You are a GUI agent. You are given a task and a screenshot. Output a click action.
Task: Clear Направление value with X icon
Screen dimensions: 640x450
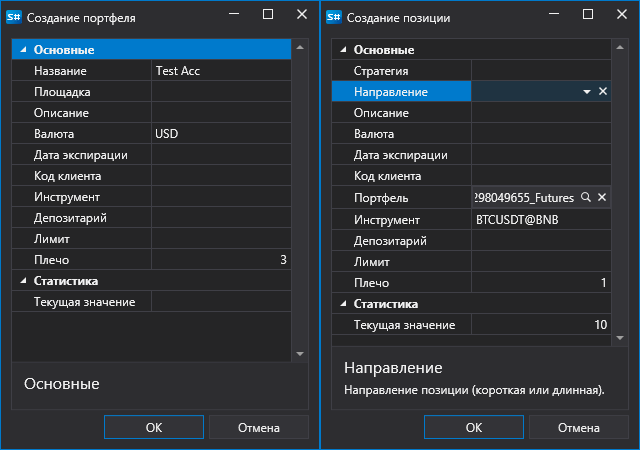[x=603, y=91]
